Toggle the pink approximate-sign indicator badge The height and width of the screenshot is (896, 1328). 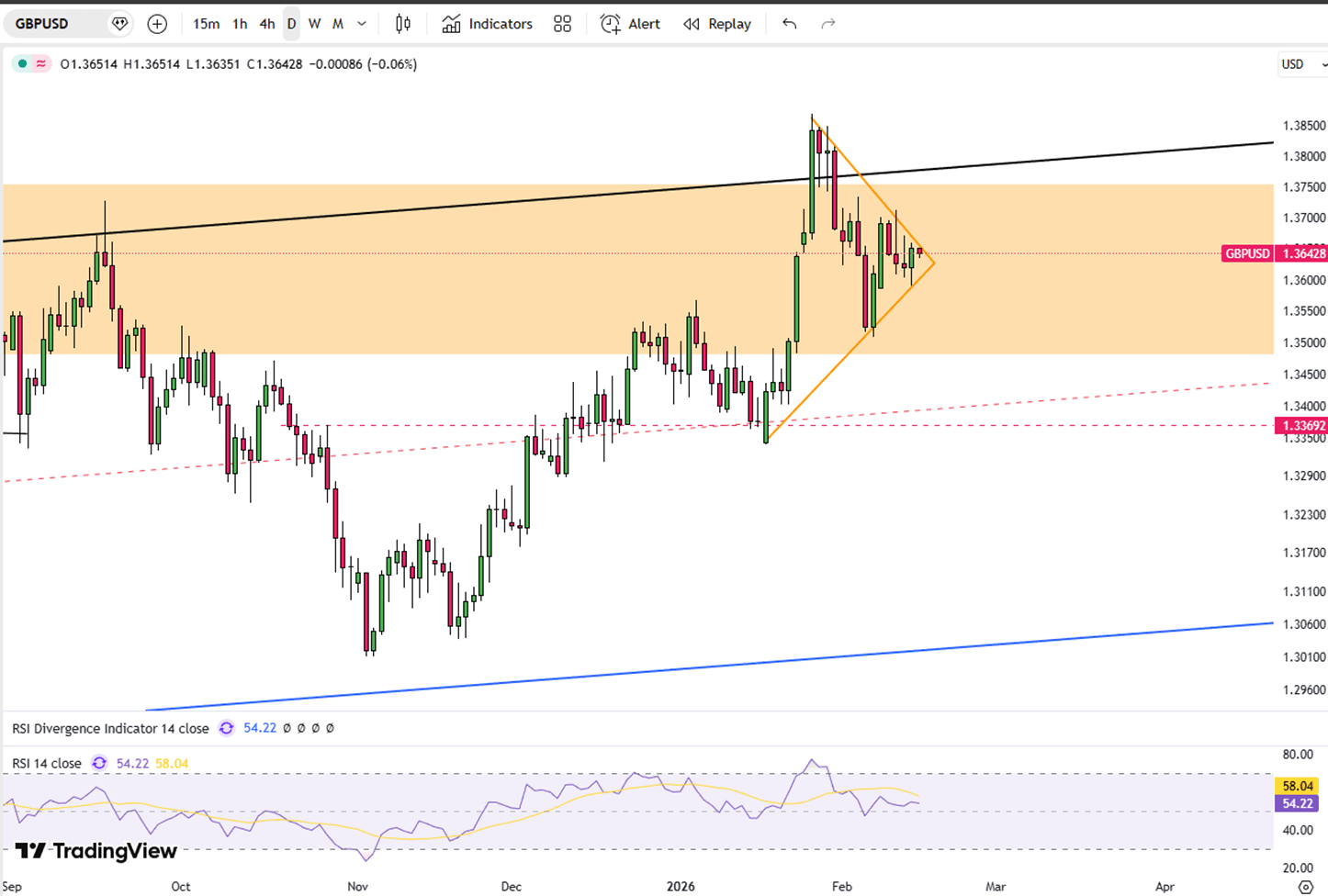point(41,64)
